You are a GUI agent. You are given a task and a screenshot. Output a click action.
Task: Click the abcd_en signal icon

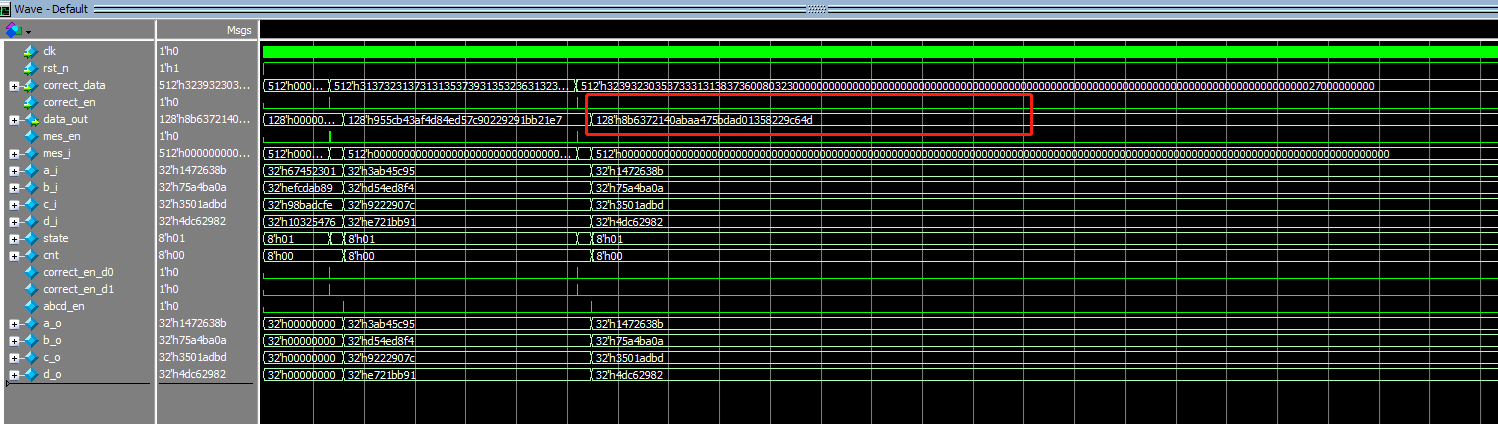click(x=30, y=306)
